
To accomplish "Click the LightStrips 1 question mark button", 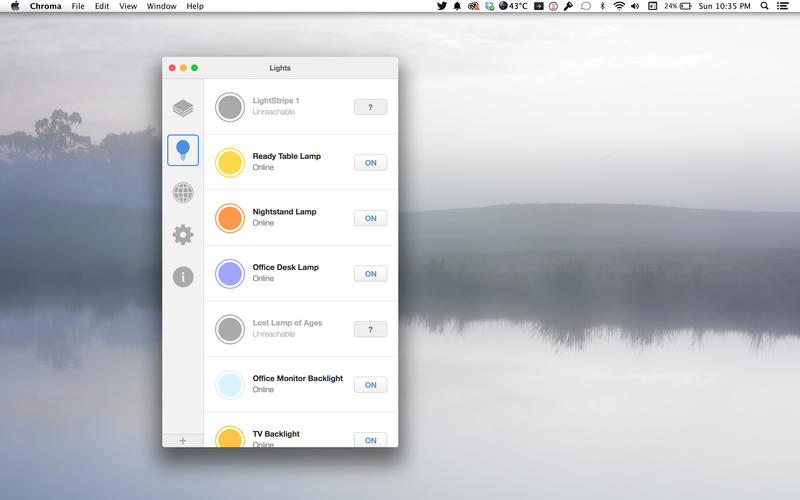I will coord(370,107).
